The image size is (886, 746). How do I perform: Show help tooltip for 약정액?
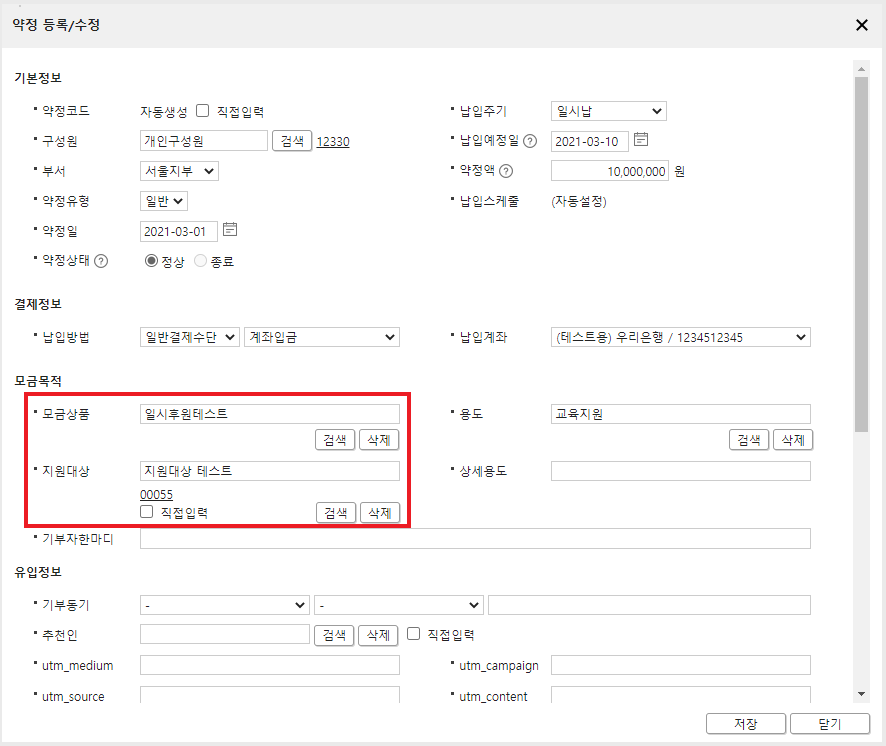[x=506, y=171]
